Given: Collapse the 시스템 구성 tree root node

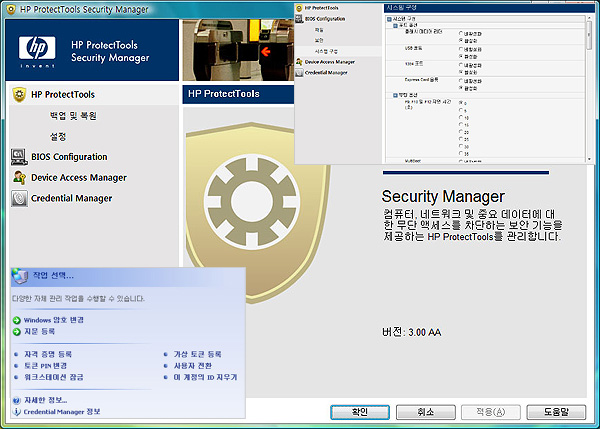Looking at the screenshot, I should 389,19.
